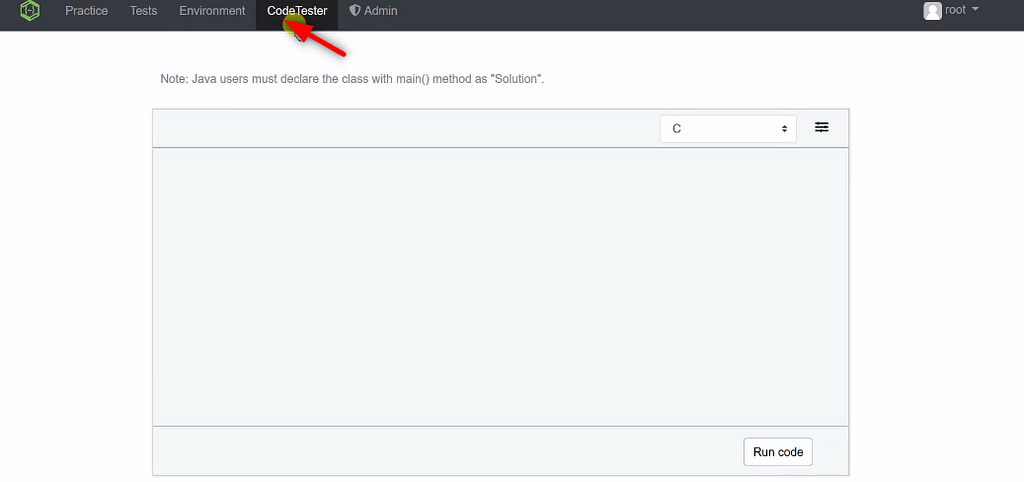Click the red arrow annotation pointing at CodeTester

coord(322,41)
